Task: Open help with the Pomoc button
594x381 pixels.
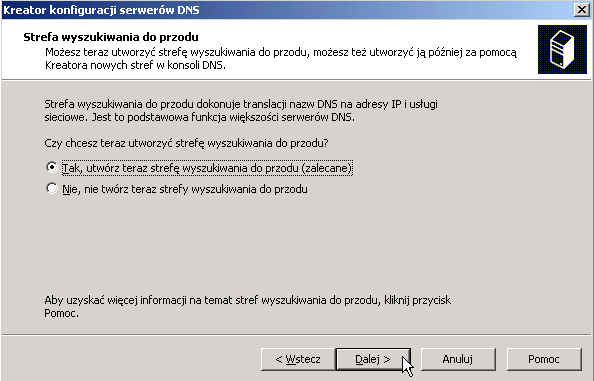Action: (x=544, y=359)
